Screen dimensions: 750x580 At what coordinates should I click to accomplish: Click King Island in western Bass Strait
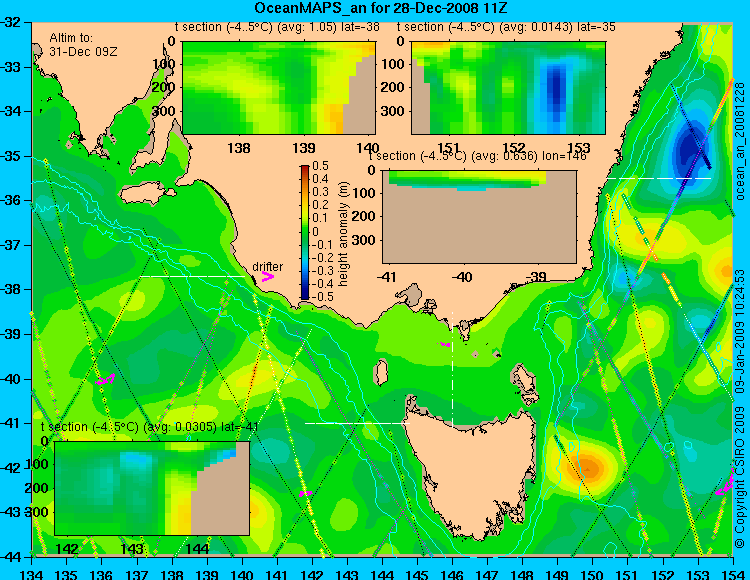[380, 372]
